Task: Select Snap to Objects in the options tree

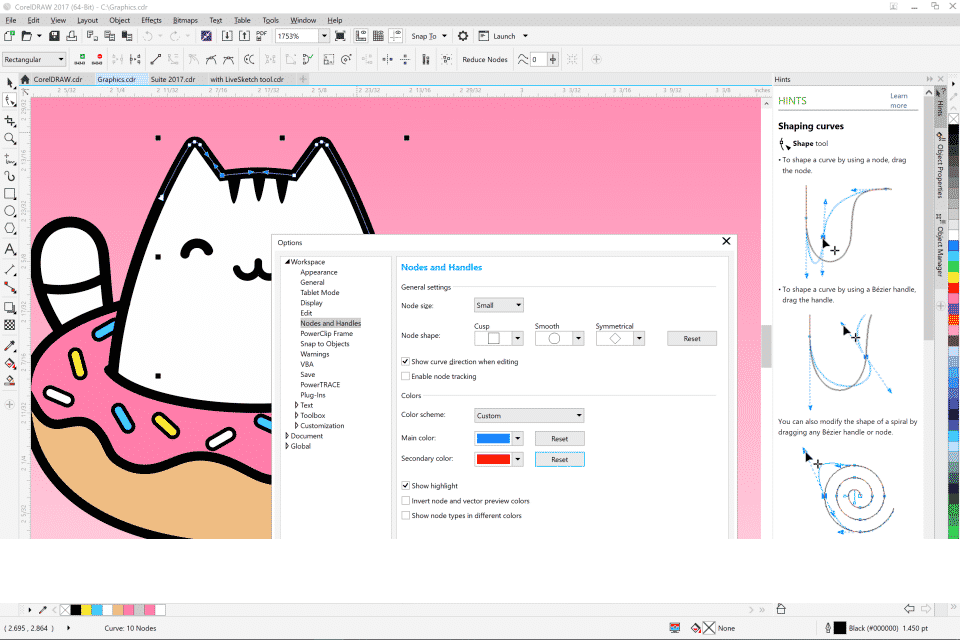Action: pyautogui.click(x=324, y=344)
